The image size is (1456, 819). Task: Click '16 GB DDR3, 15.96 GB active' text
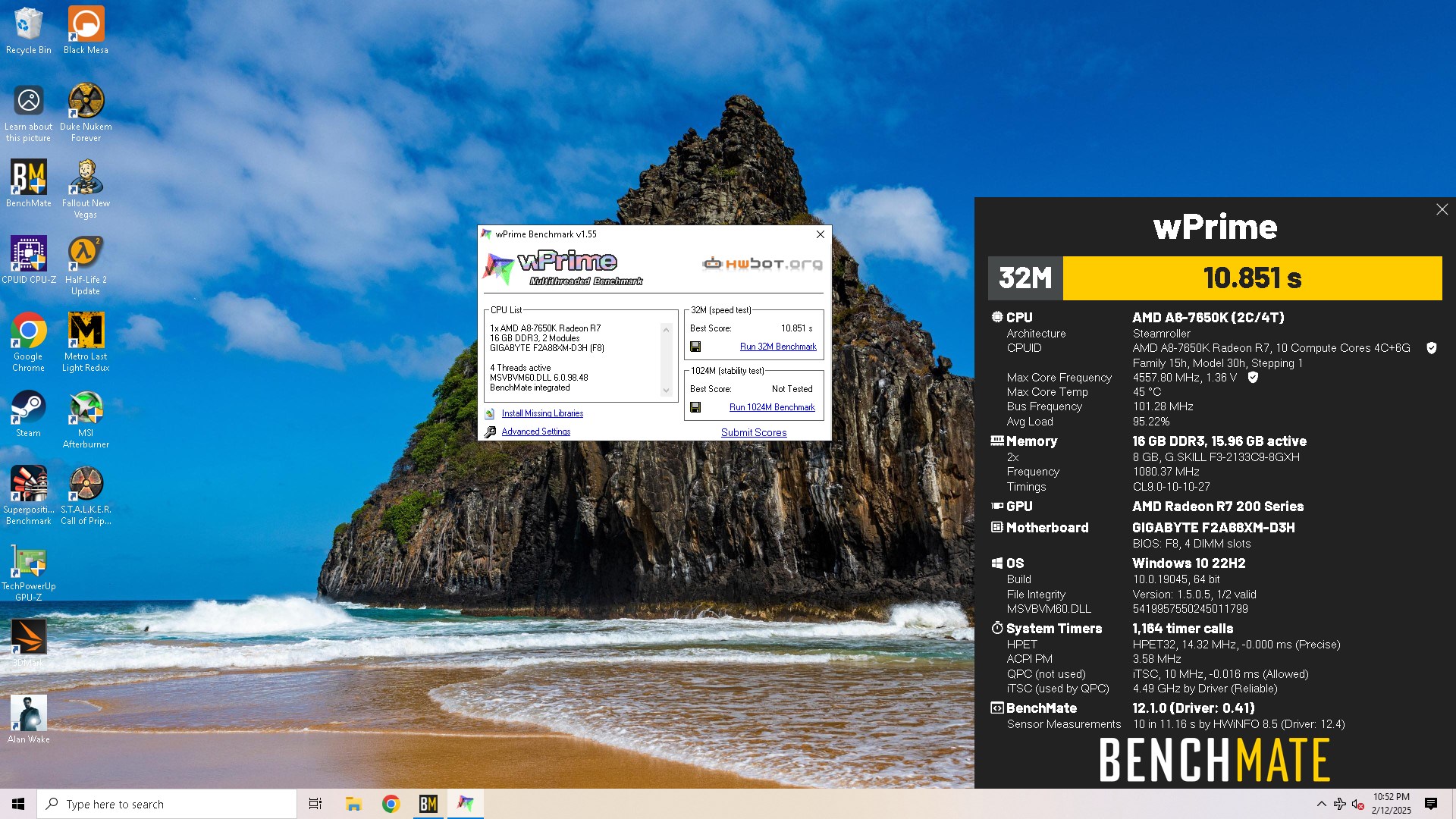[1219, 441]
